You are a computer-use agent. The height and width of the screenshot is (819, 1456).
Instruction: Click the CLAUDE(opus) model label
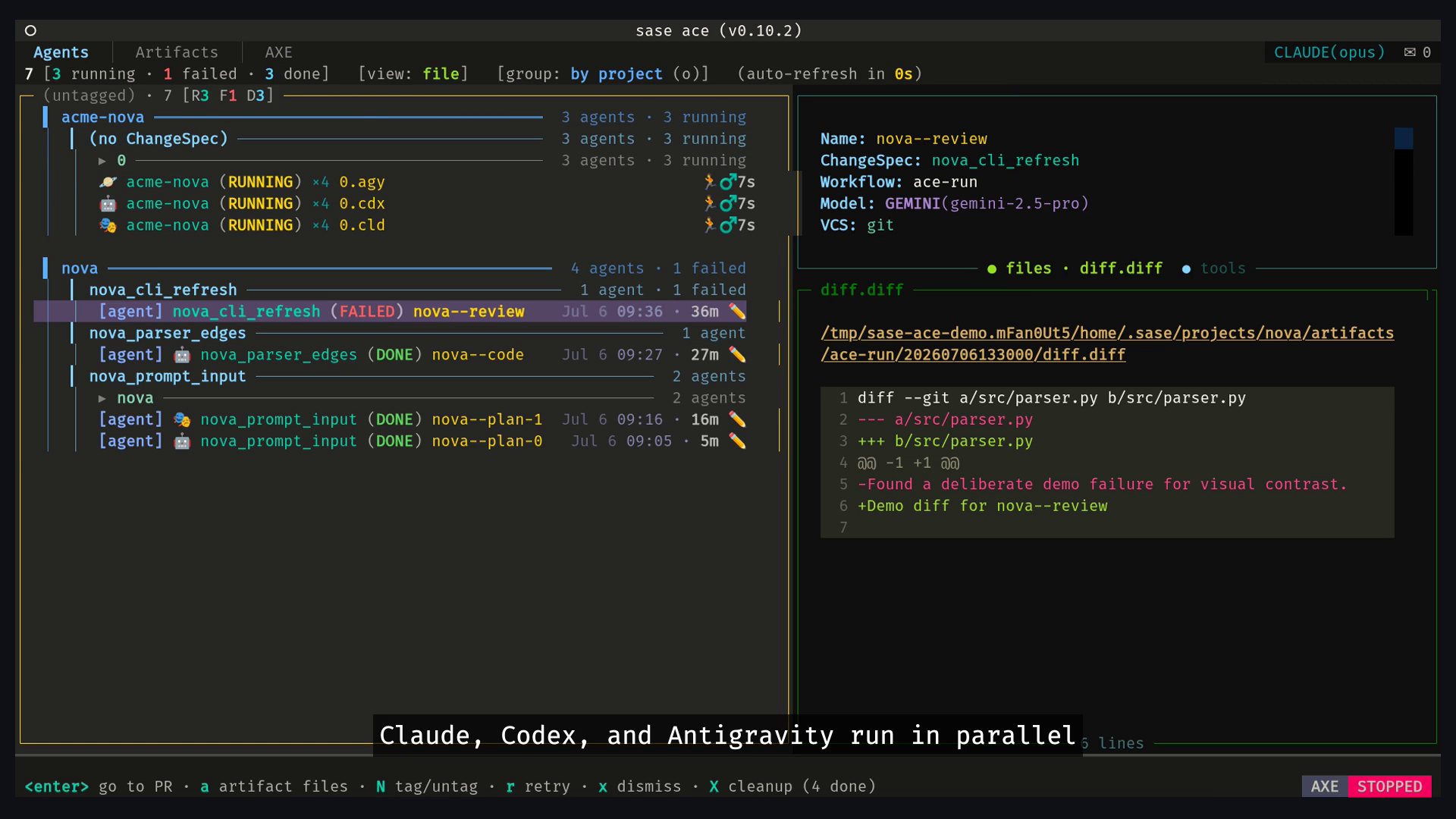point(1329,52)
